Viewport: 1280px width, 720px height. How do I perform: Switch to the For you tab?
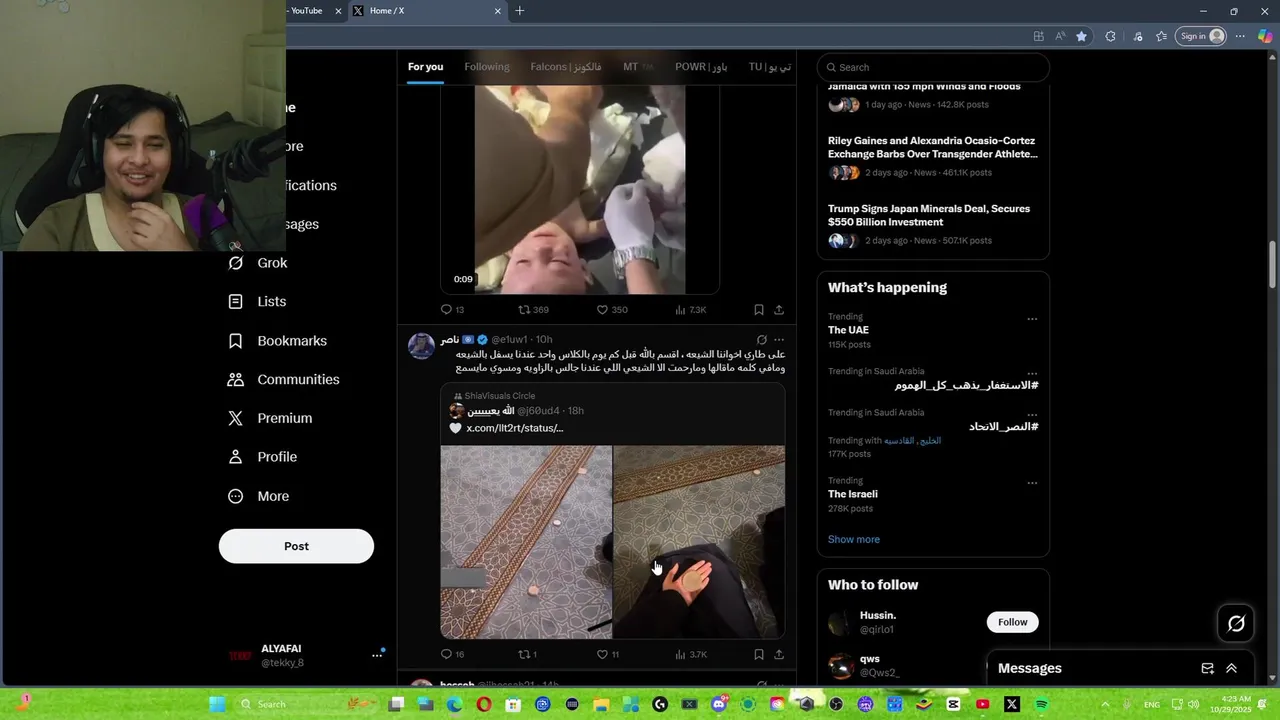pyautogui.click(x=425, y=67)
